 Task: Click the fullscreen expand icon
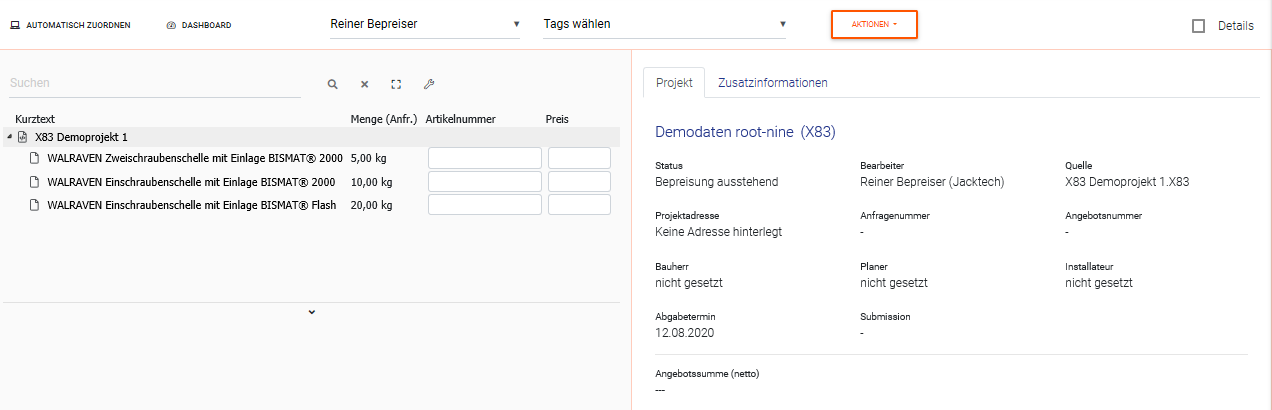[396, 85]
